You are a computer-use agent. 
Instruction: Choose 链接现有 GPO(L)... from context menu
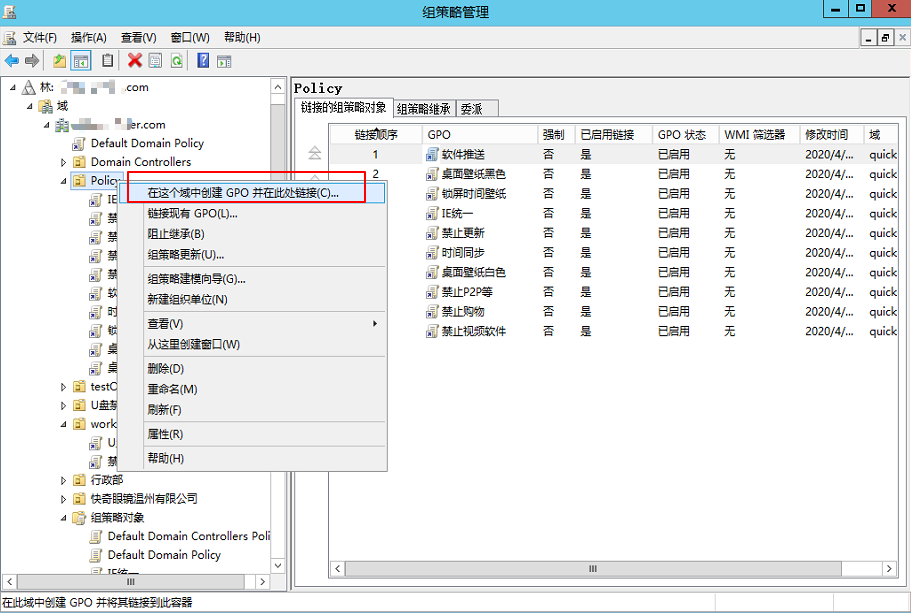point(192,213)
